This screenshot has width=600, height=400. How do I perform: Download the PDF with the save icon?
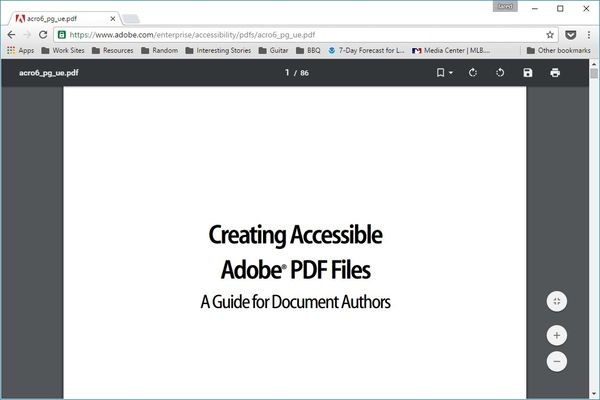(528, 73)
